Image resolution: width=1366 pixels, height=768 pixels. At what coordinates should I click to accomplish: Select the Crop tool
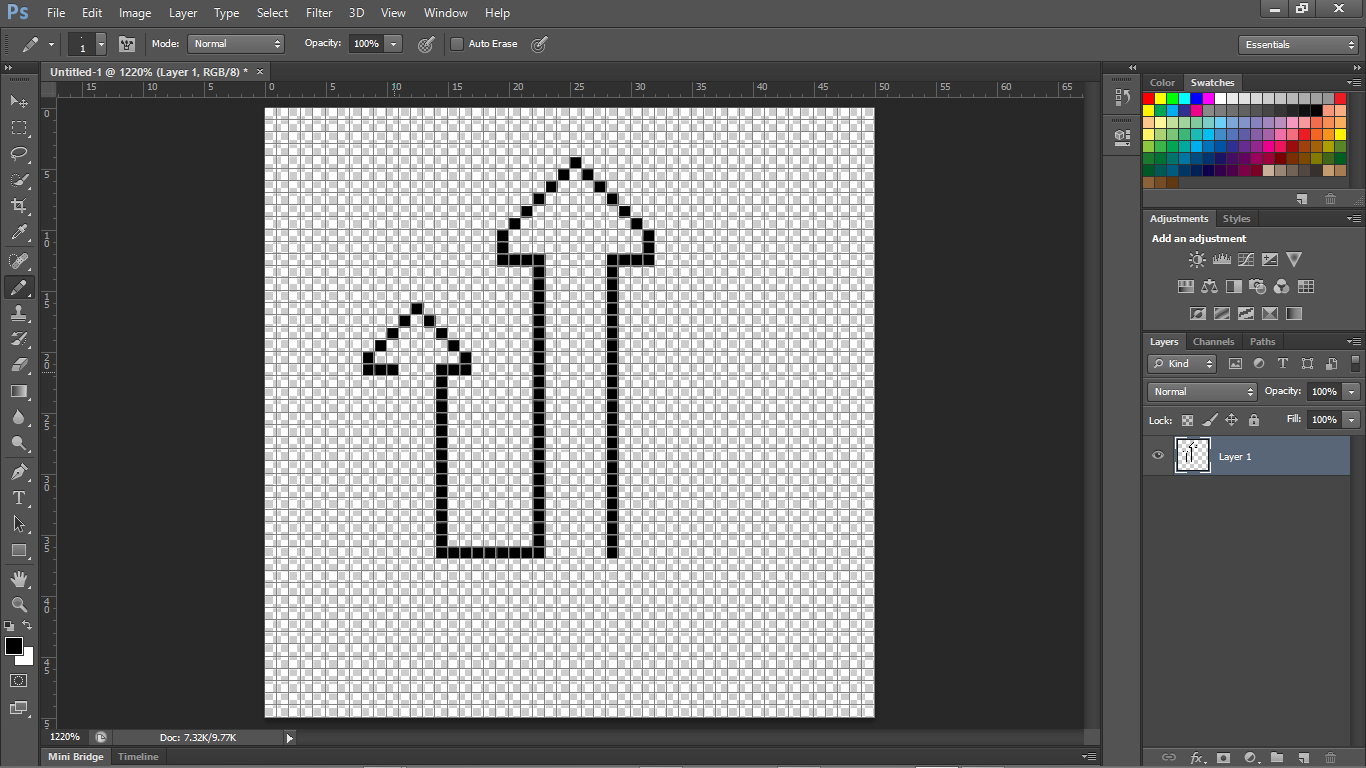pos(19,206)
